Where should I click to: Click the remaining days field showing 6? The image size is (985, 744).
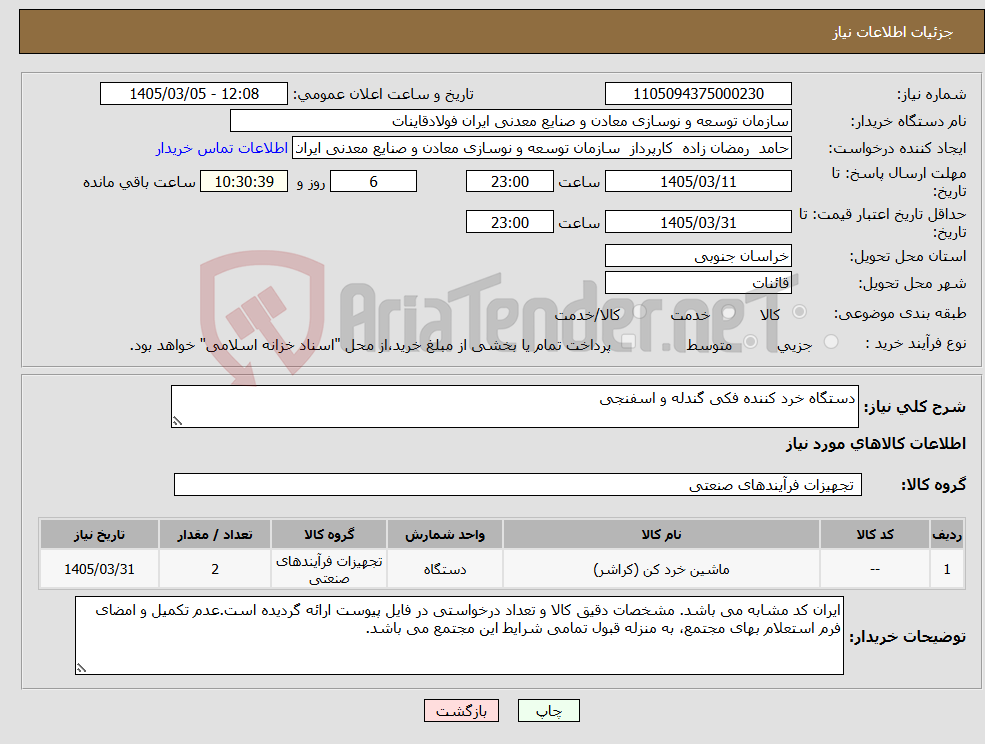373,182
